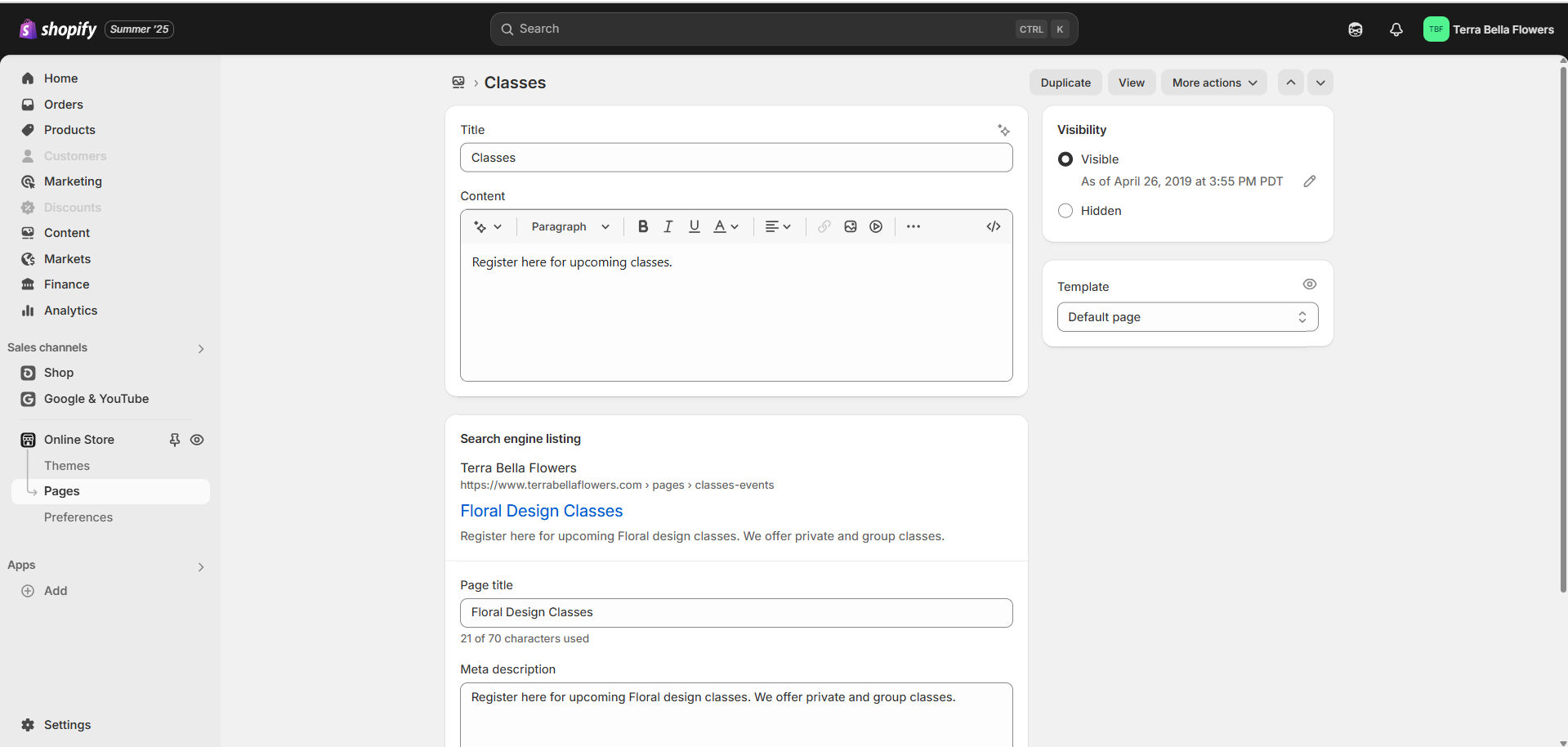Click the Duplicate button

(x=1065, y=83)
